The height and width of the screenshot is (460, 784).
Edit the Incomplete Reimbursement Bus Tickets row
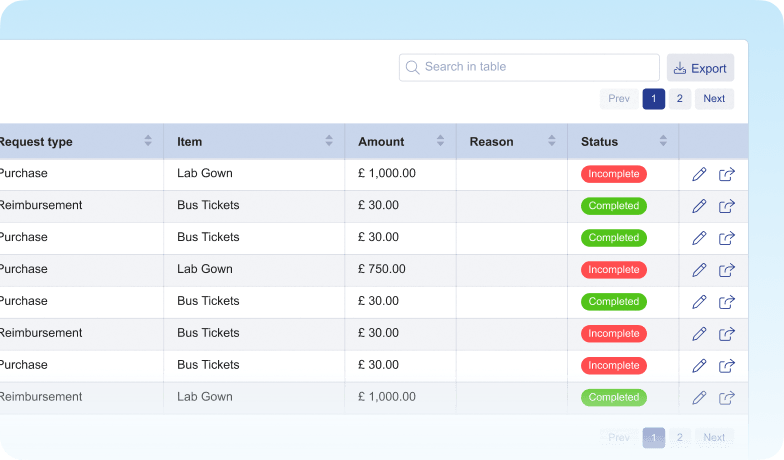point(699,334)
